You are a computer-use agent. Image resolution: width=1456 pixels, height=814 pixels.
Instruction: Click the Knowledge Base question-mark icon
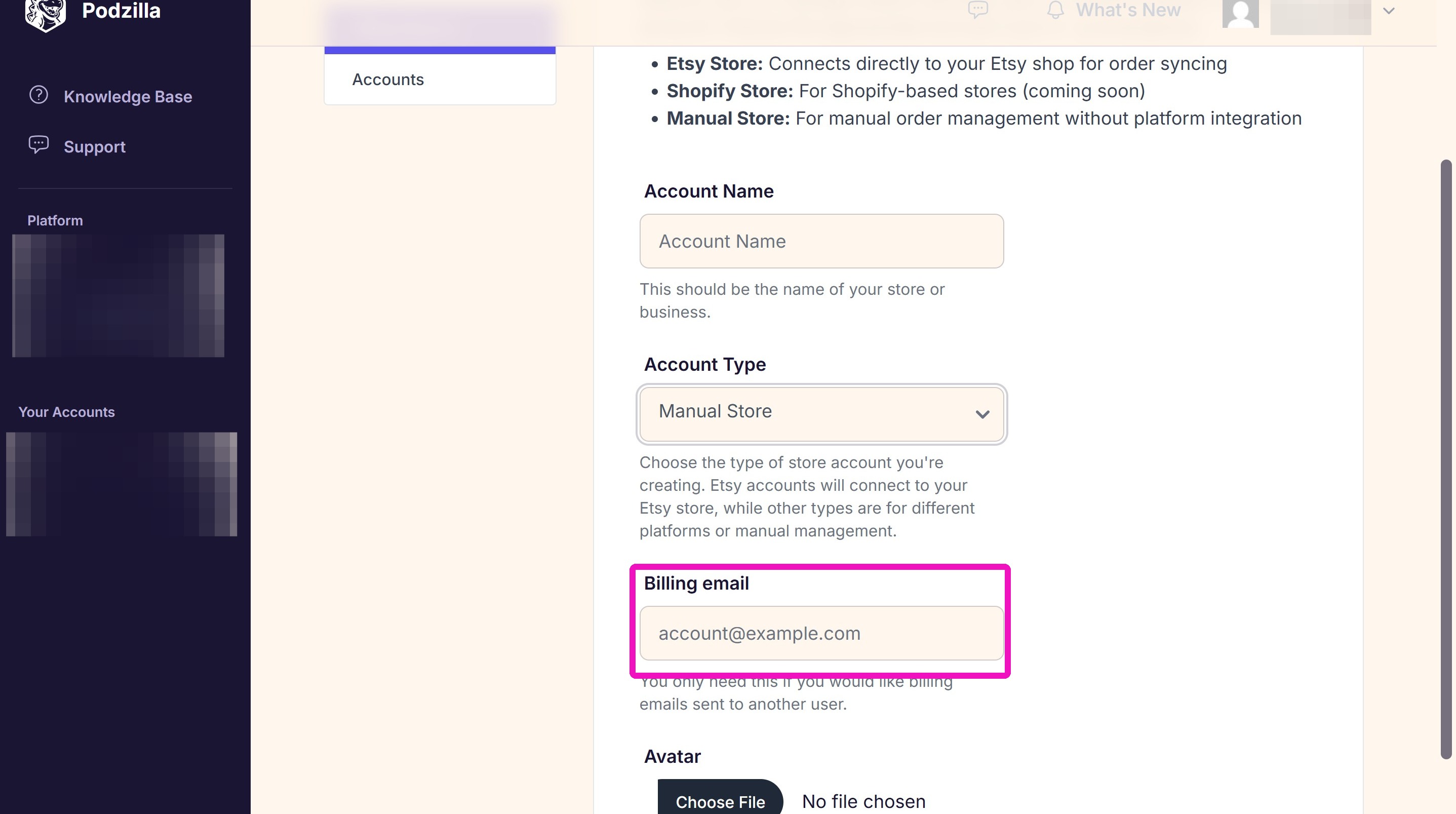(x=38, y=95)
